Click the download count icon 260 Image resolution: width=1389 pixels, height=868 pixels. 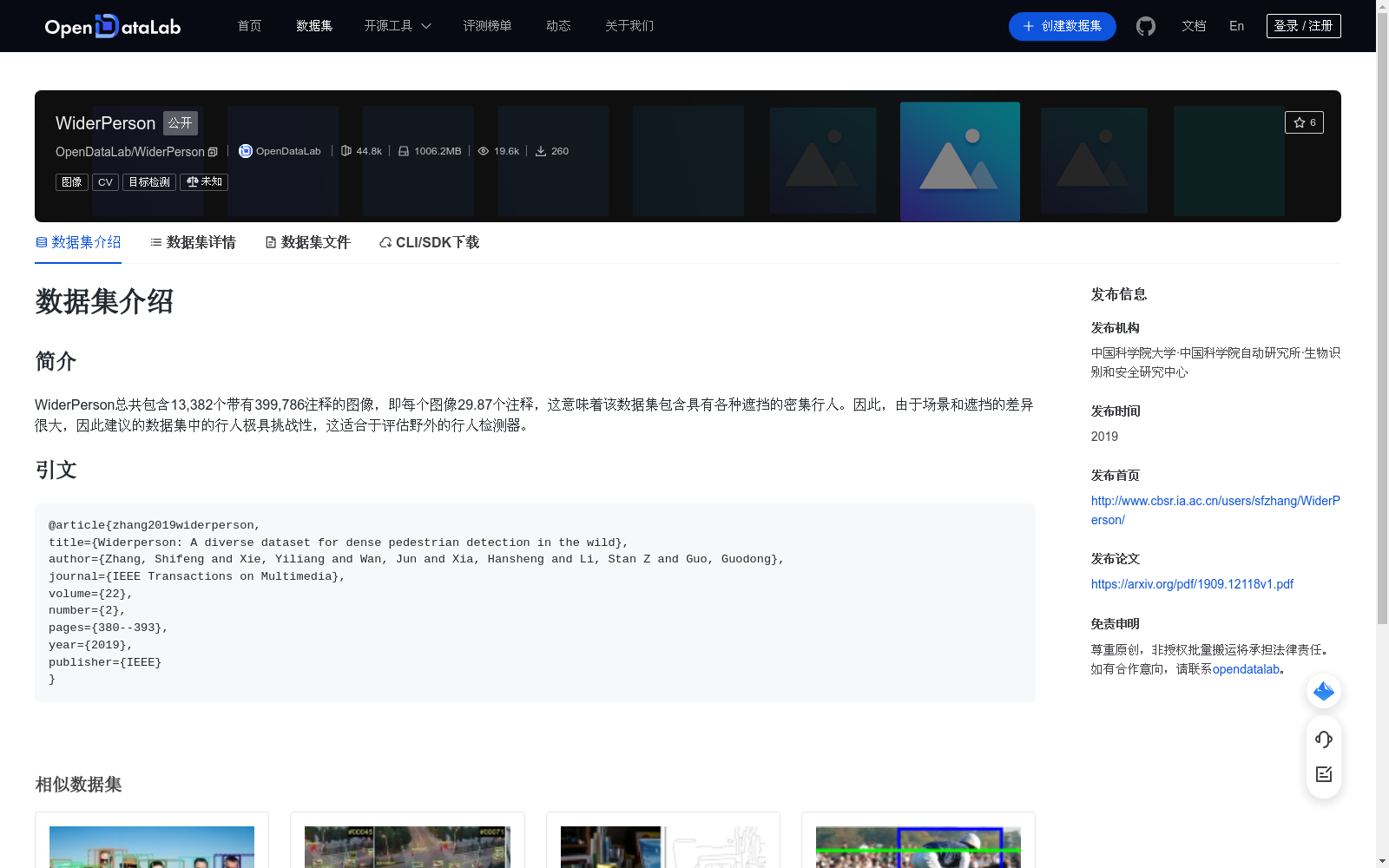541,151
